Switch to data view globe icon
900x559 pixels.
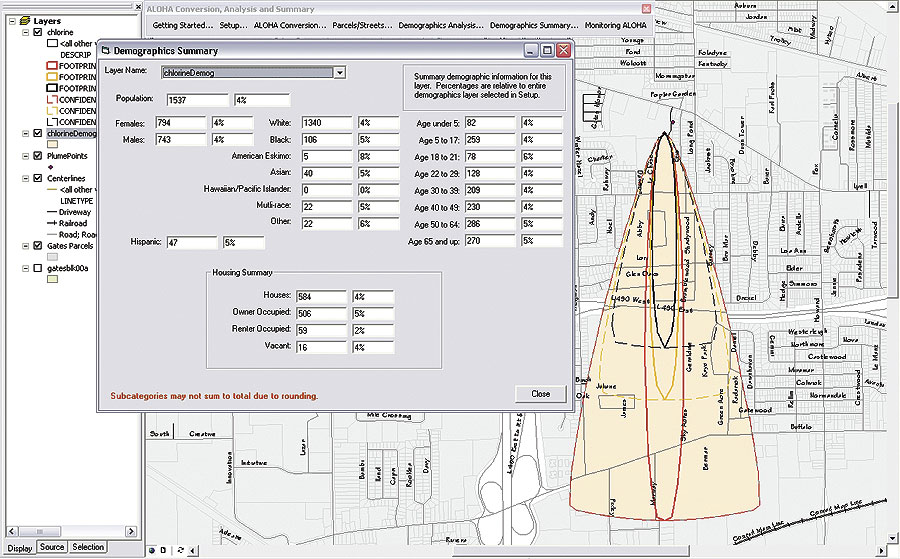click(153, 549)
